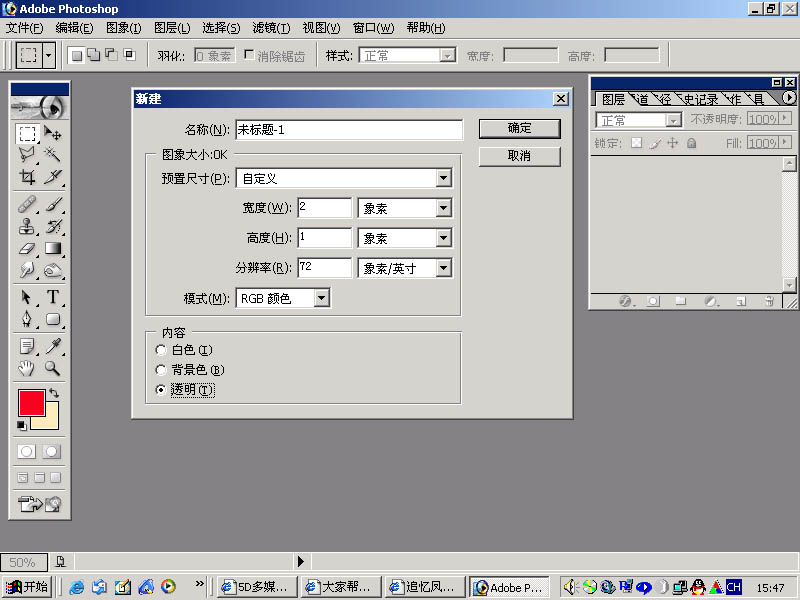Select the Notes tool
Image resolution: width=800 pixels, height=600 pixels.
[x=27, y=346]
